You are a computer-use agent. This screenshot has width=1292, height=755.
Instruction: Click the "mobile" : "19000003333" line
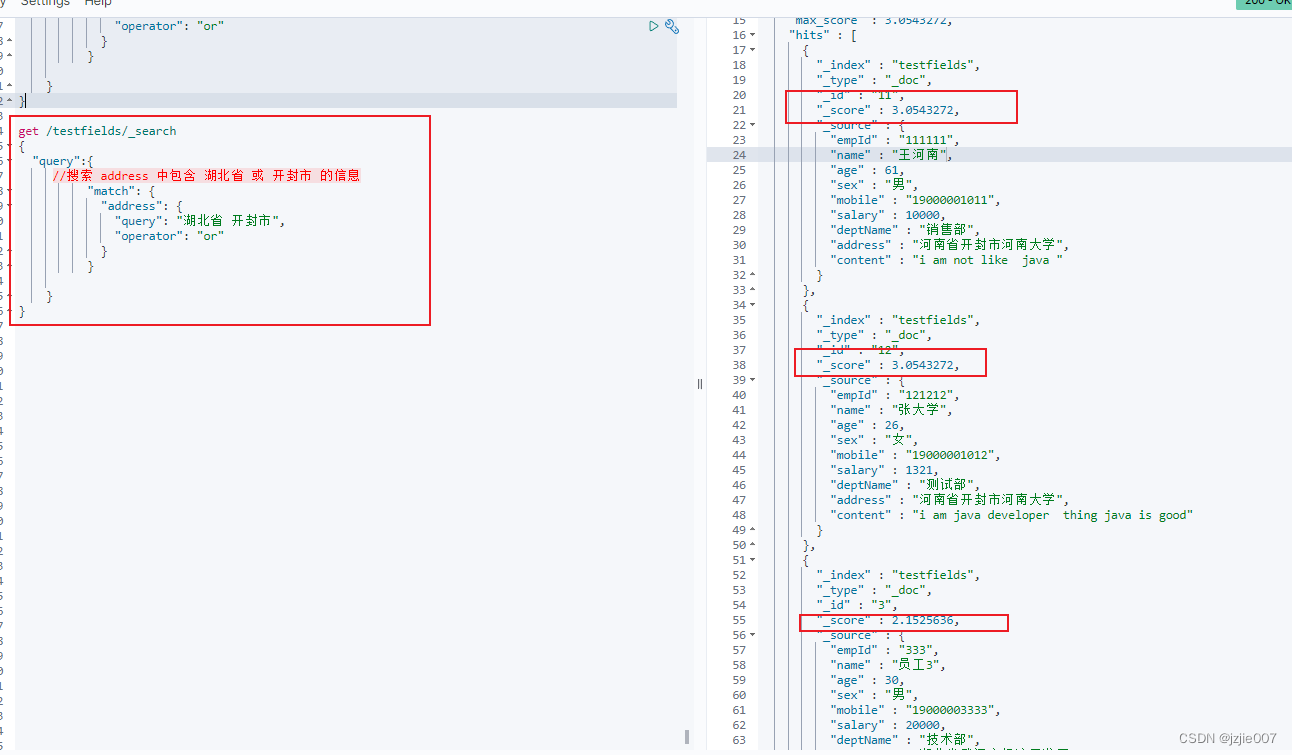coord(915,710)
